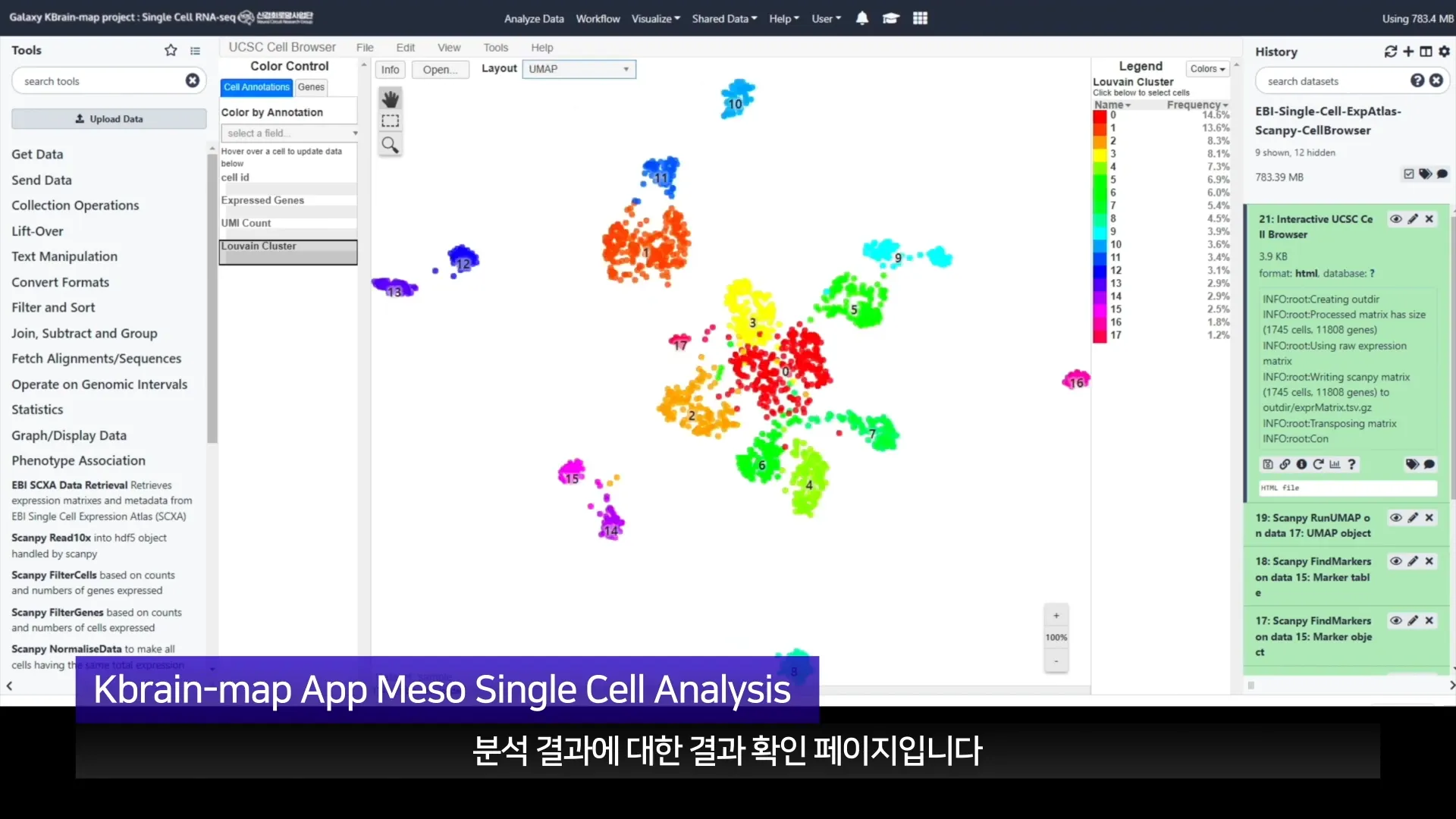Open EBI SCXA Data Retrieval tool

click(x=70, y=485)
